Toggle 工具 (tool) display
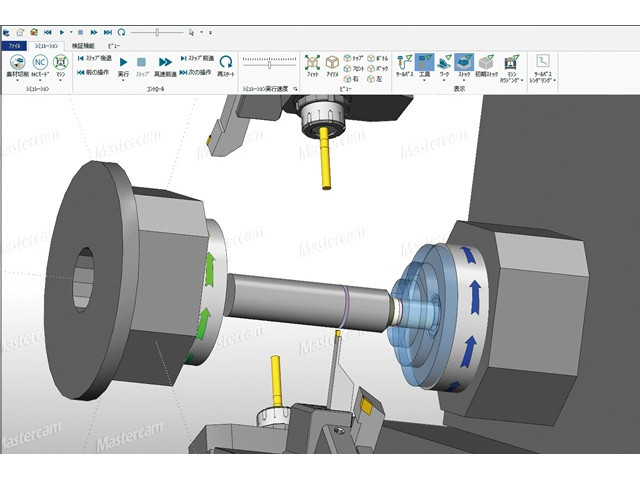This screenshot has width=640, height=480. (424, 64)
